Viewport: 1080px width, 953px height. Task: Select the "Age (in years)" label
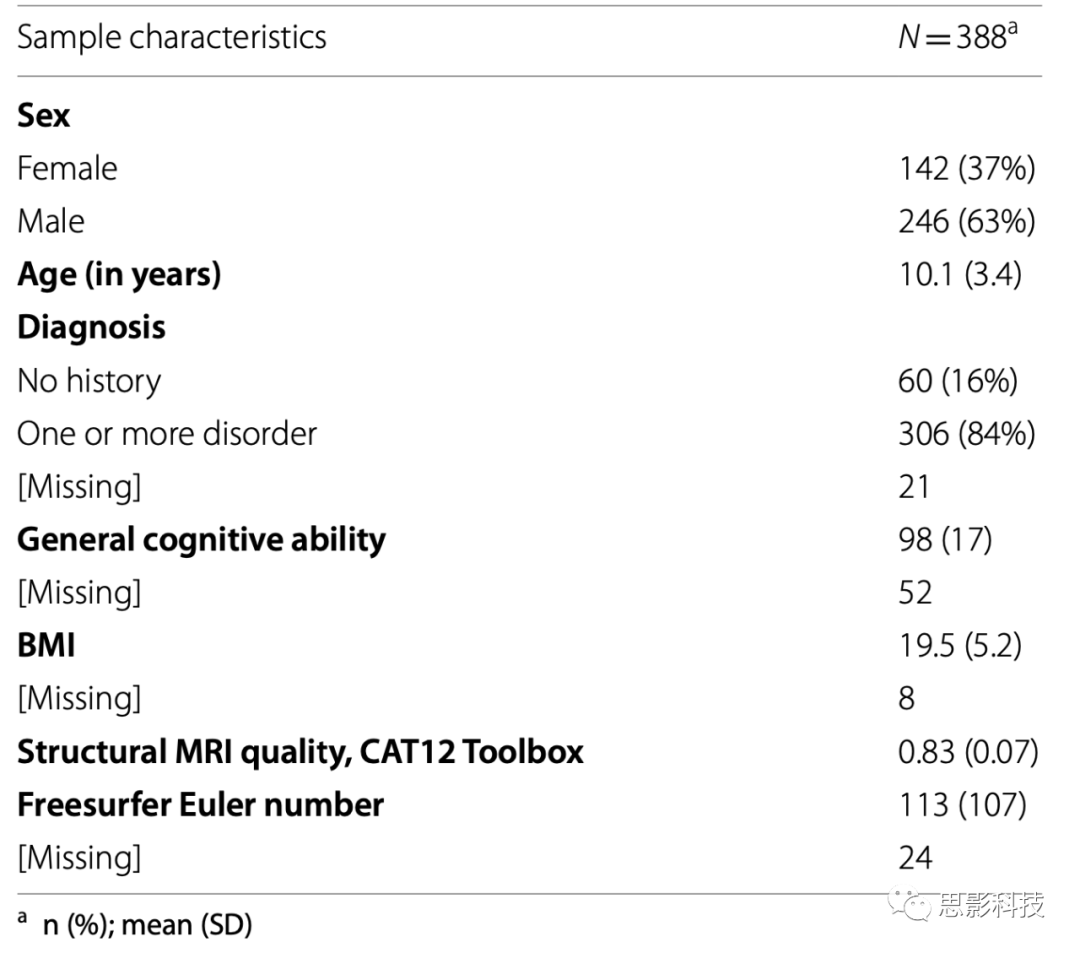119,275
